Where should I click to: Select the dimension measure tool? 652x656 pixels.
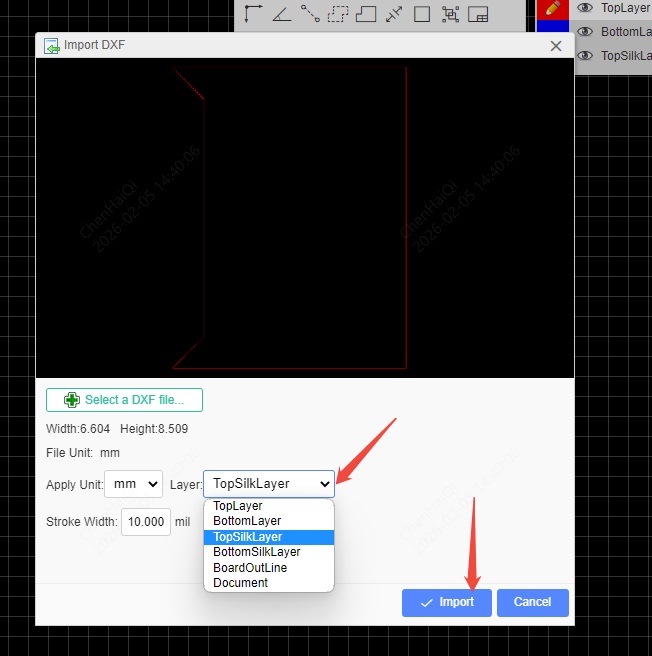pos(394,14)
